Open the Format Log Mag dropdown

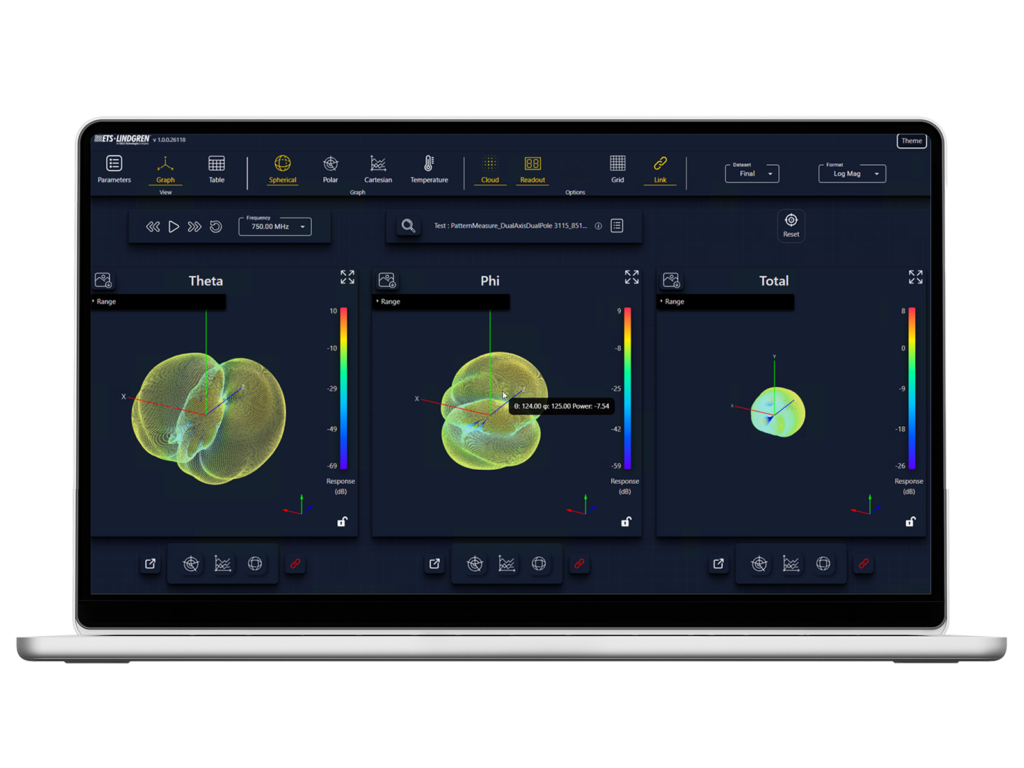[x=852, y=173]
